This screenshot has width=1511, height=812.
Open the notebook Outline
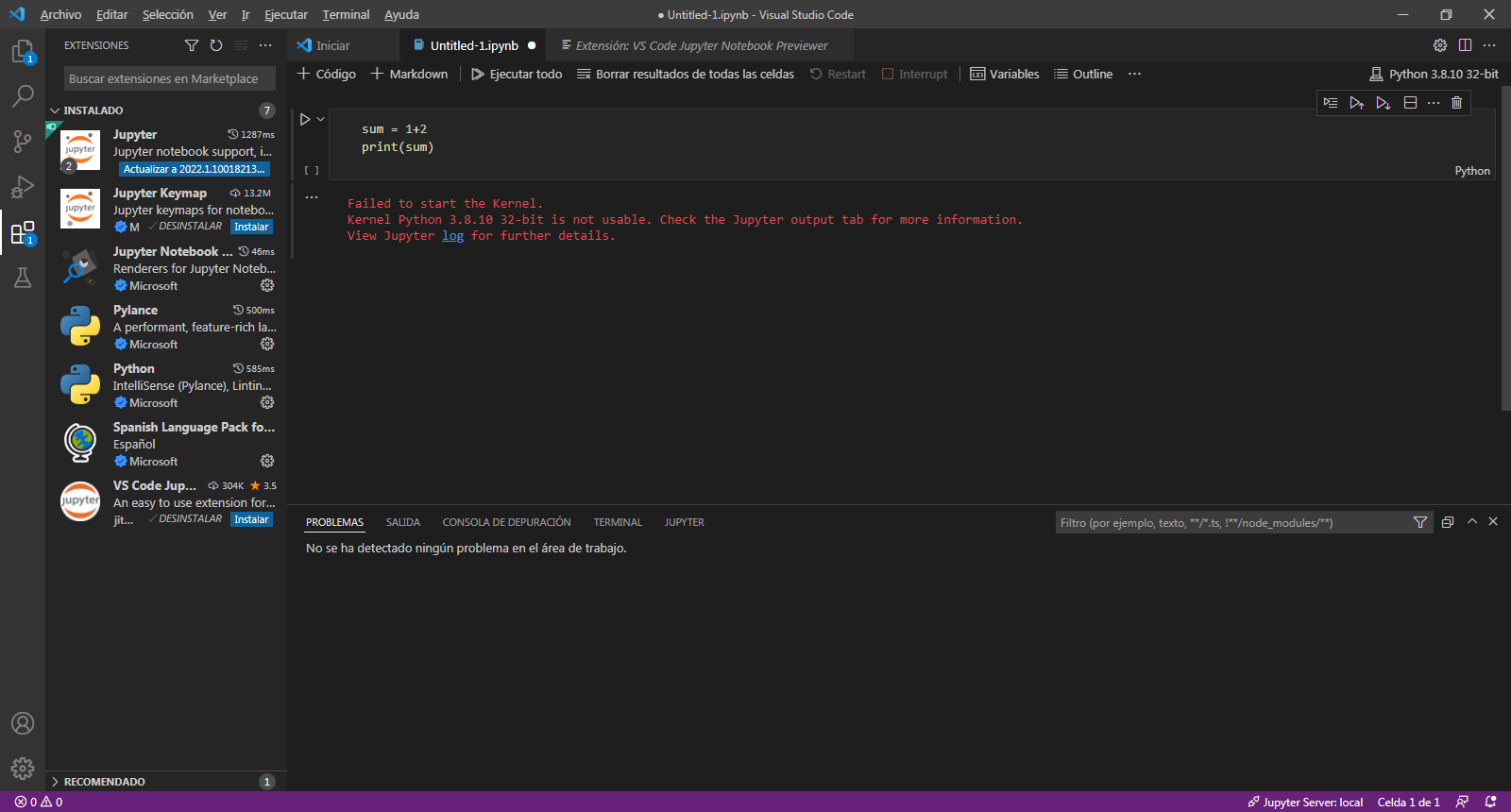pyautogui.click(x=1083, y=74)
